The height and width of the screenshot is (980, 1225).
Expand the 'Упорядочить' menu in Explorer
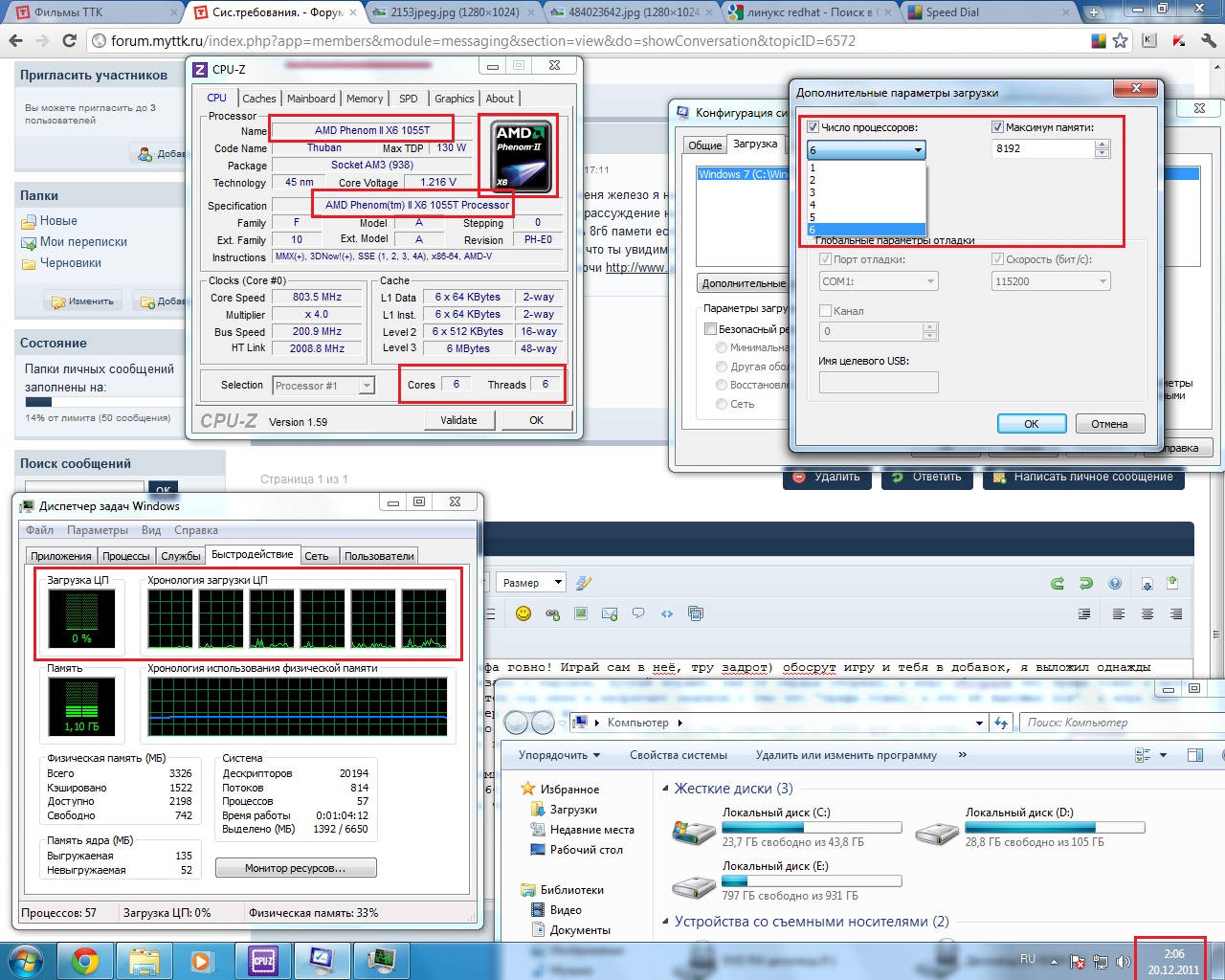[x=559, y=755]
